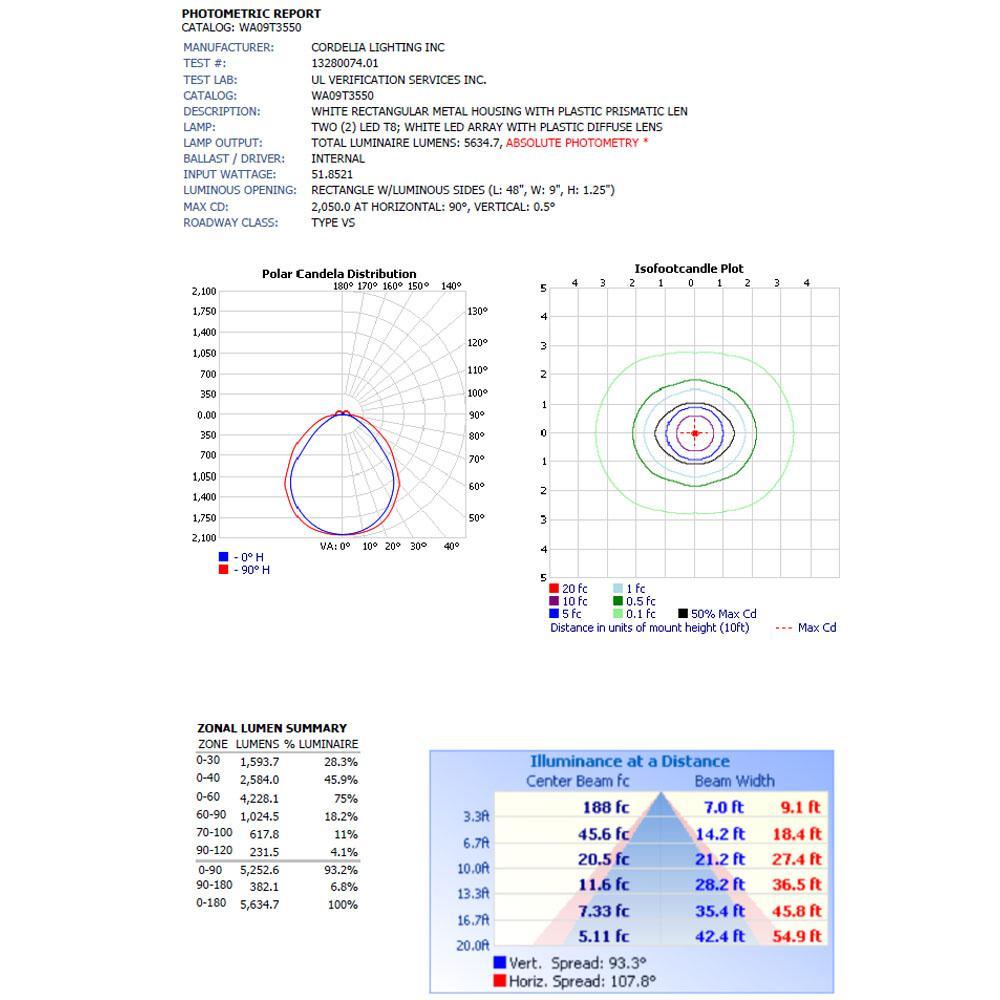Select the dark green 0.5 fc legend square
The width and height of the screenshot is (1000, 1000).
click(x=618, y=602)
